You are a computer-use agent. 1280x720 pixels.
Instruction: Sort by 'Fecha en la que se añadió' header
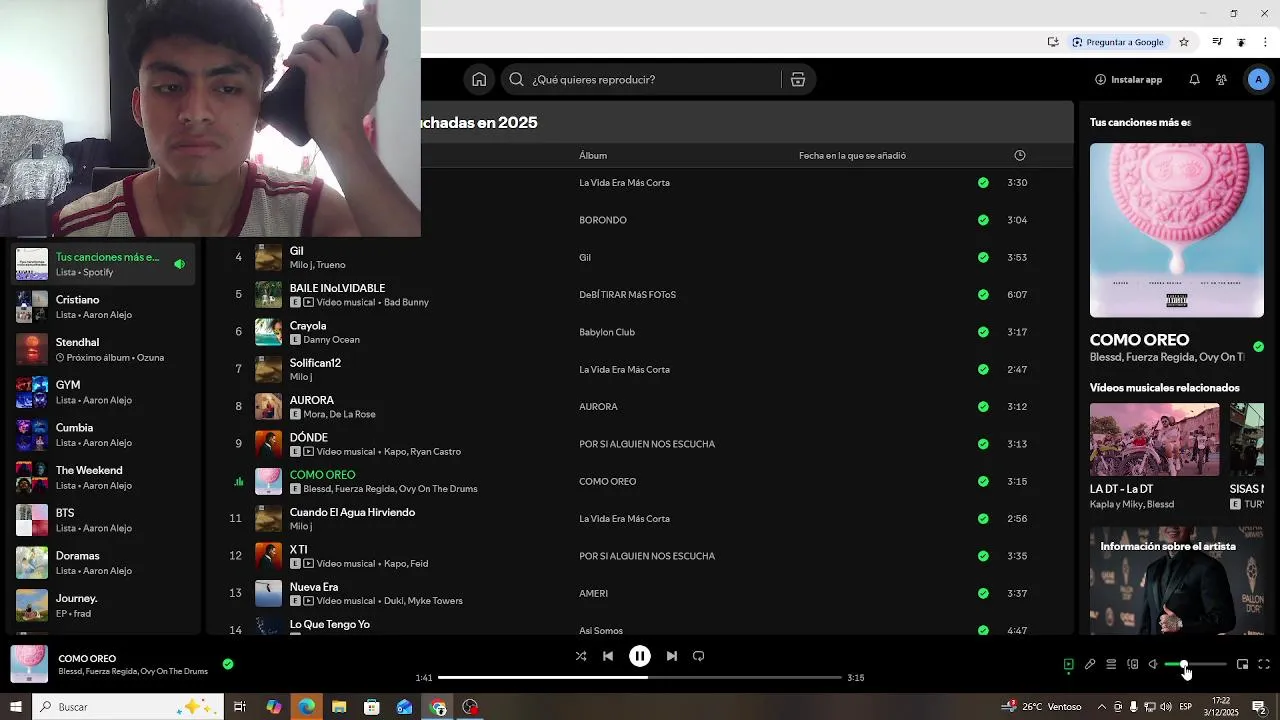pos(852,155)
